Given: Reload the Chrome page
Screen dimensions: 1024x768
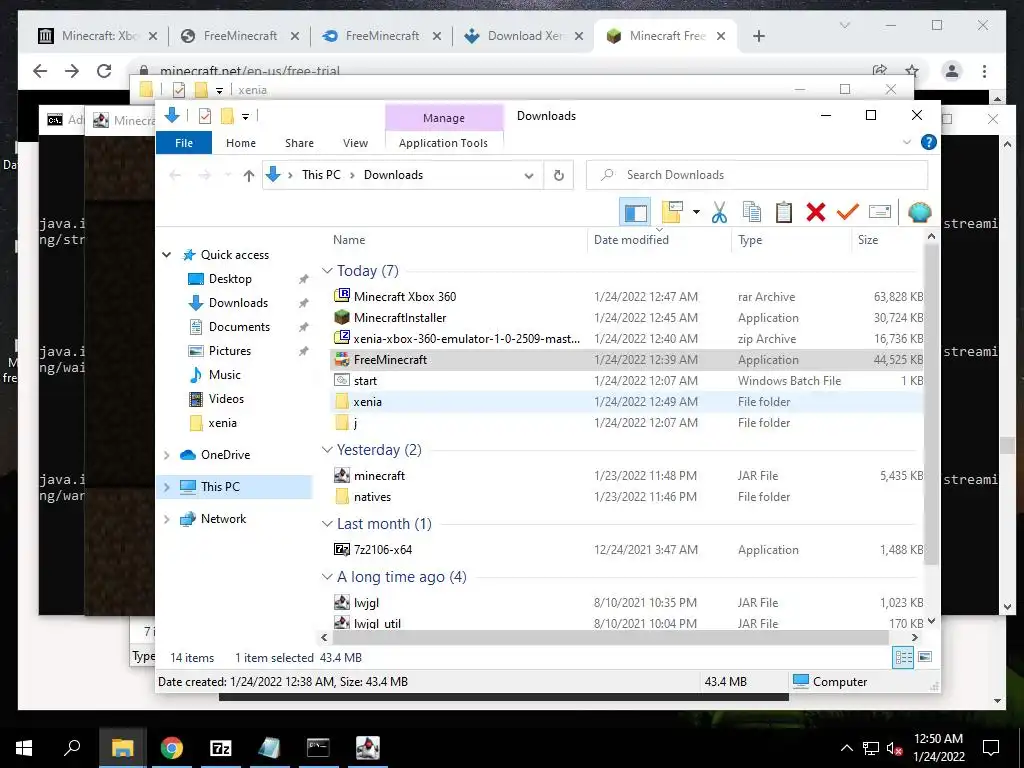Looking at the screenshot, I should point(104,71).
